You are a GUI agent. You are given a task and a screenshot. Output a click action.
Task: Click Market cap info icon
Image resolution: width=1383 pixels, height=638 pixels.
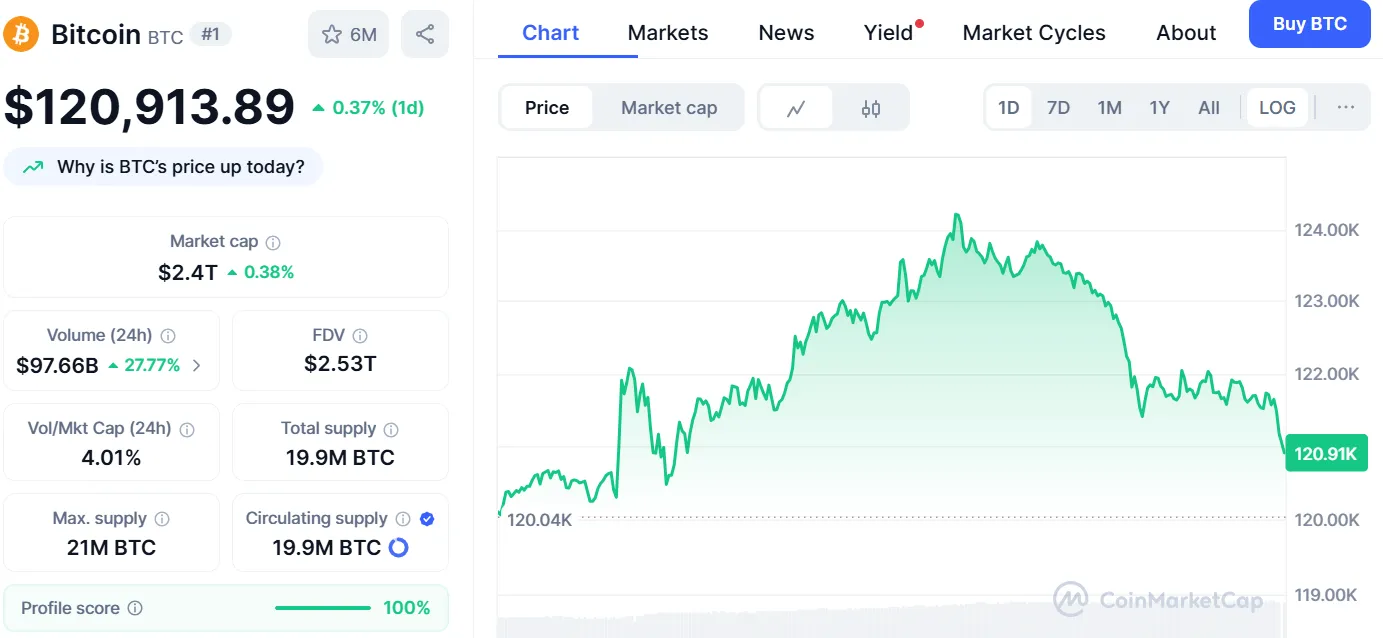[273, 242]
